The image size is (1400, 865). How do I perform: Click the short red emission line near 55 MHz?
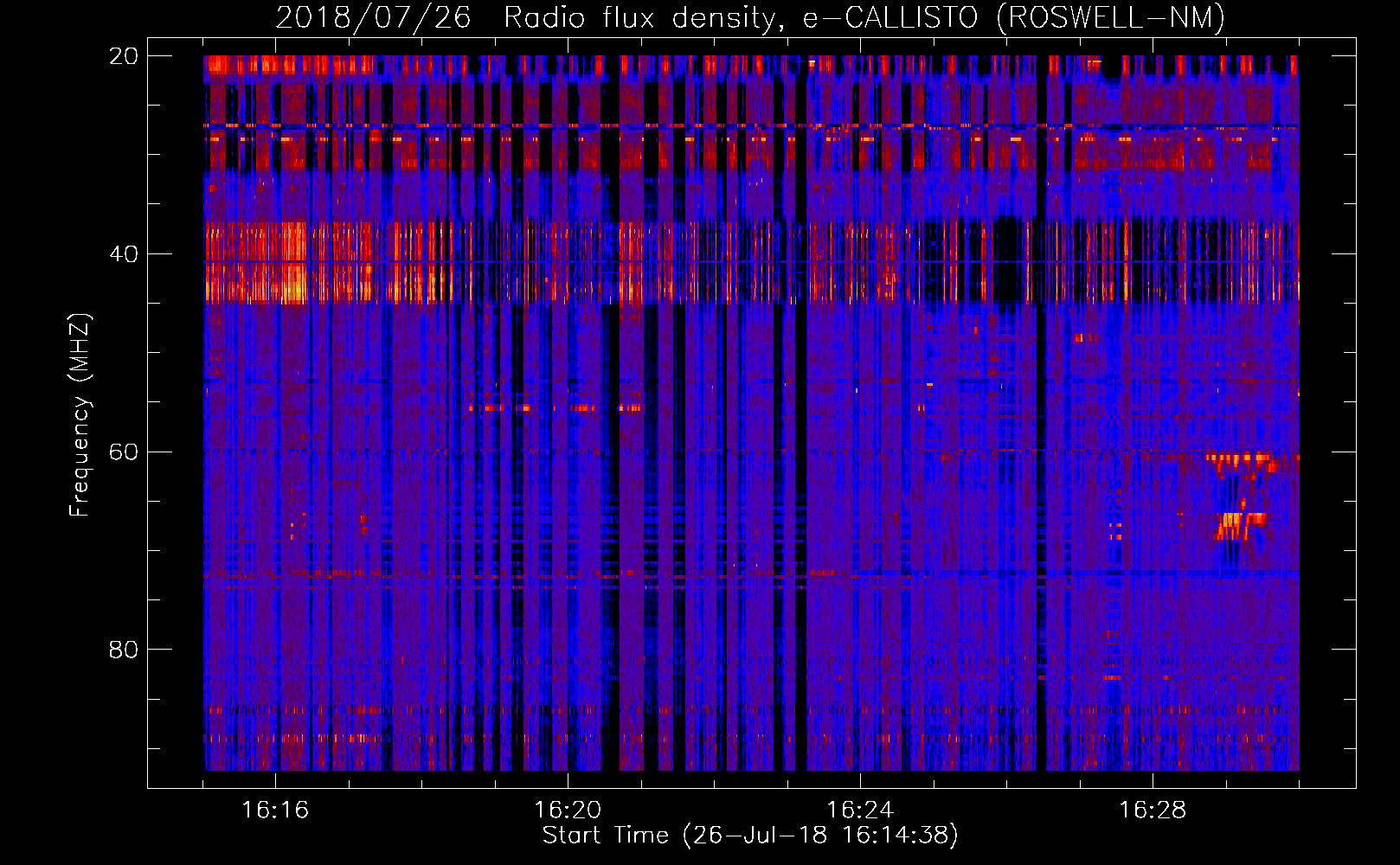556,407
